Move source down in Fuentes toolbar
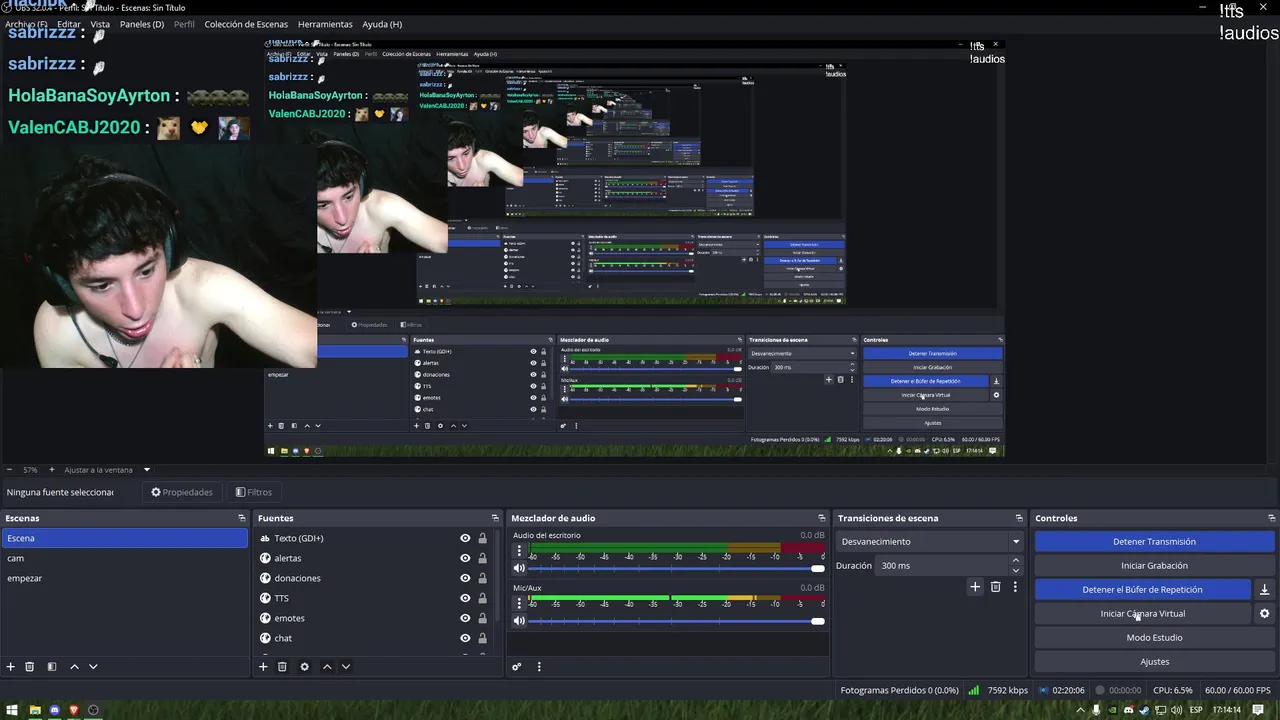The image size is (1280, 720). 346,667
